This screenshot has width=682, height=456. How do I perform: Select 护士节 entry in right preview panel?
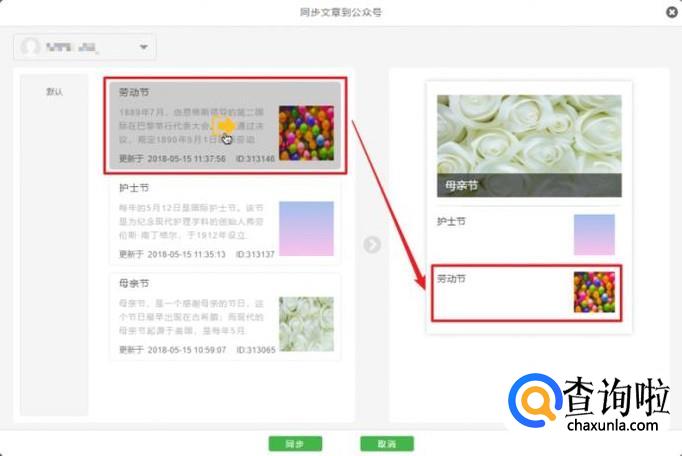(527, 235)
